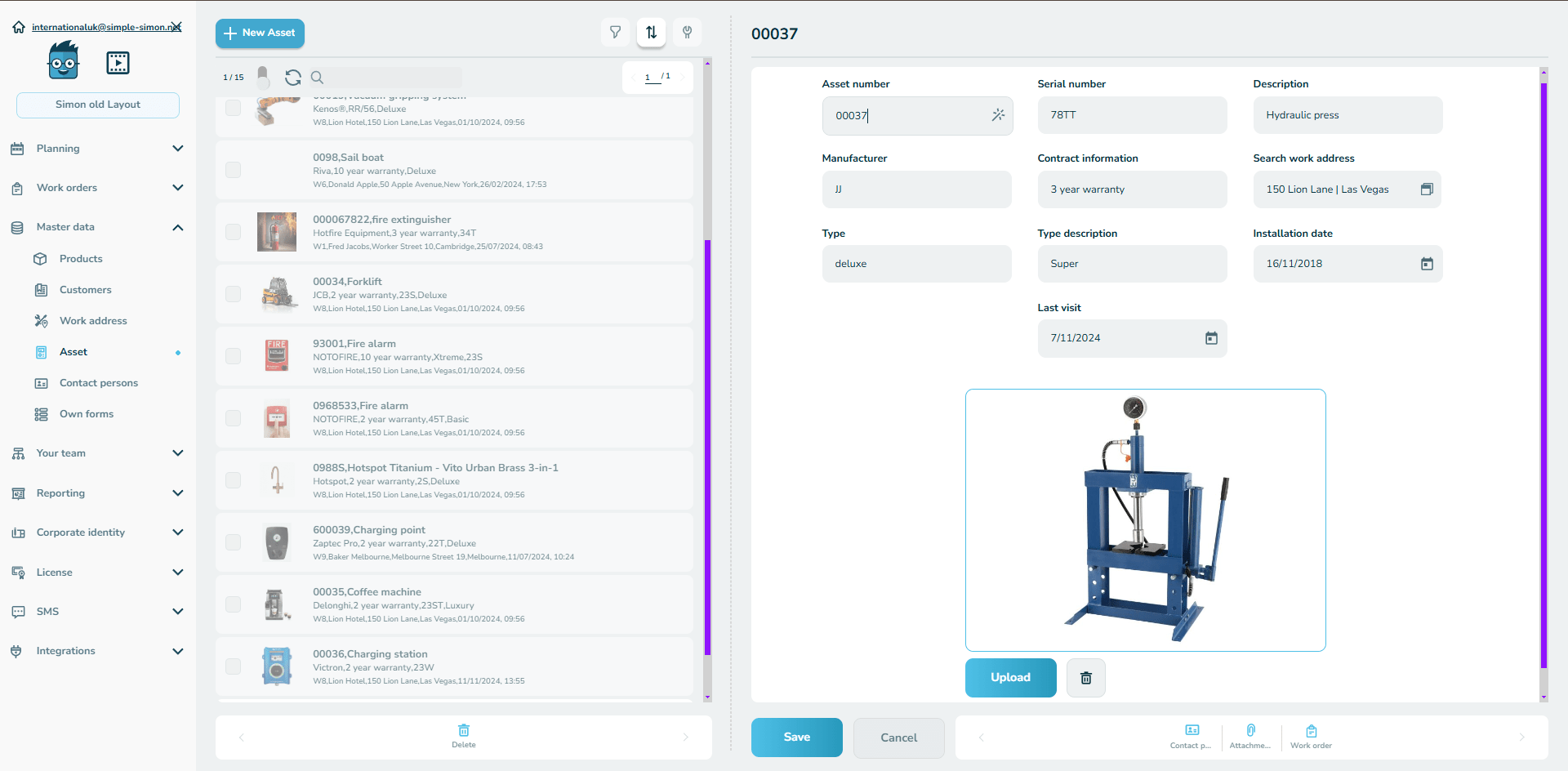Click the list search input box
The height and width of the screenshot is (771, 1568).
click(395, 78)
